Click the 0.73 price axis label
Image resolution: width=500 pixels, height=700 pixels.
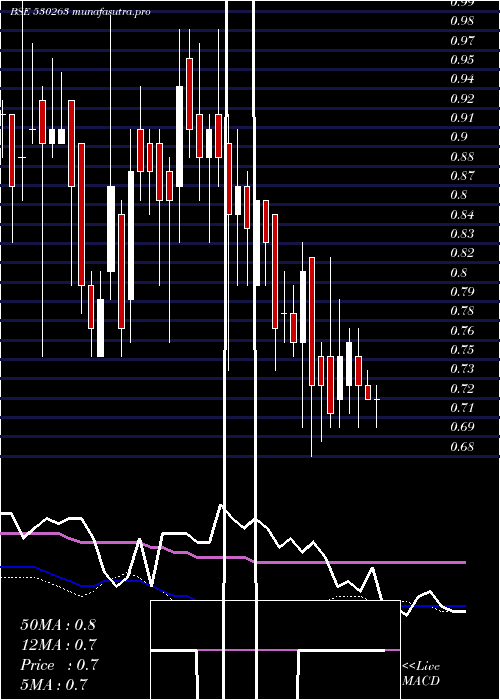point(462,369)
